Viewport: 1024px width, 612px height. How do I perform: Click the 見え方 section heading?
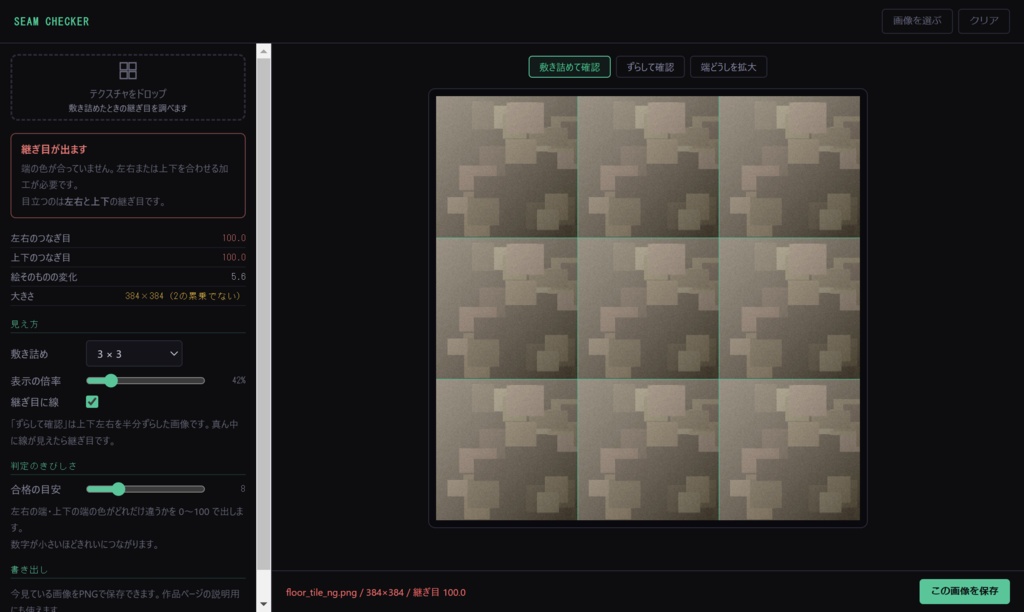(24, 324)
